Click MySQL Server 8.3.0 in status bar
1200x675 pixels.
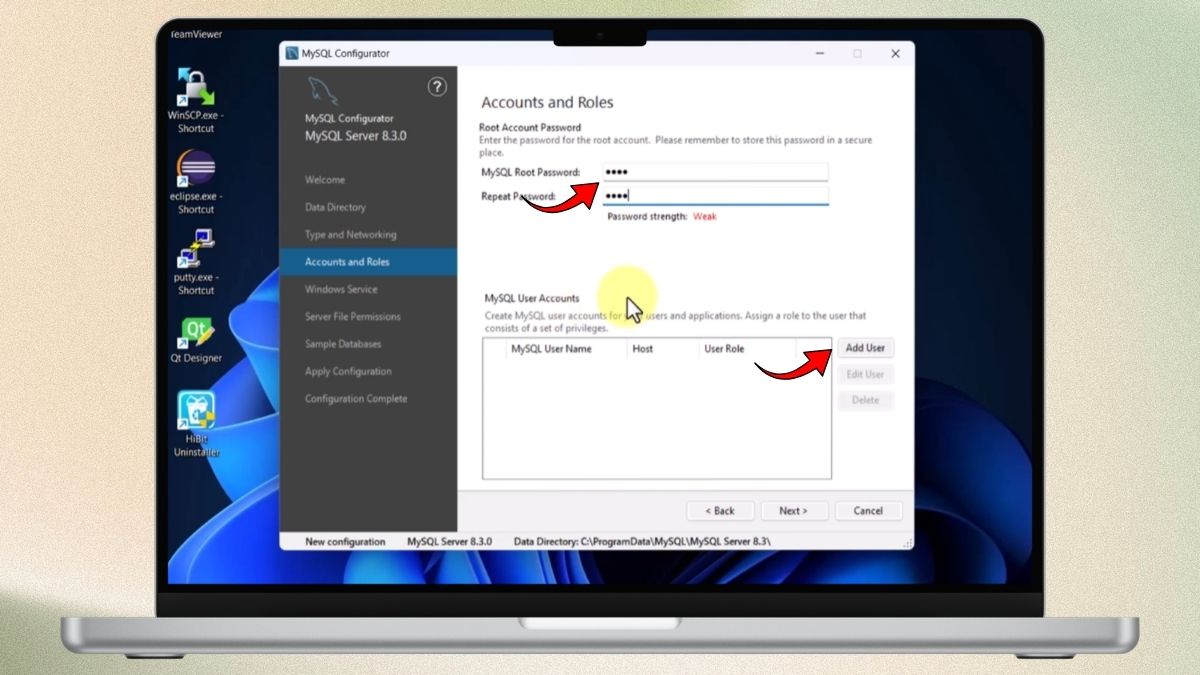click(449, 541)
